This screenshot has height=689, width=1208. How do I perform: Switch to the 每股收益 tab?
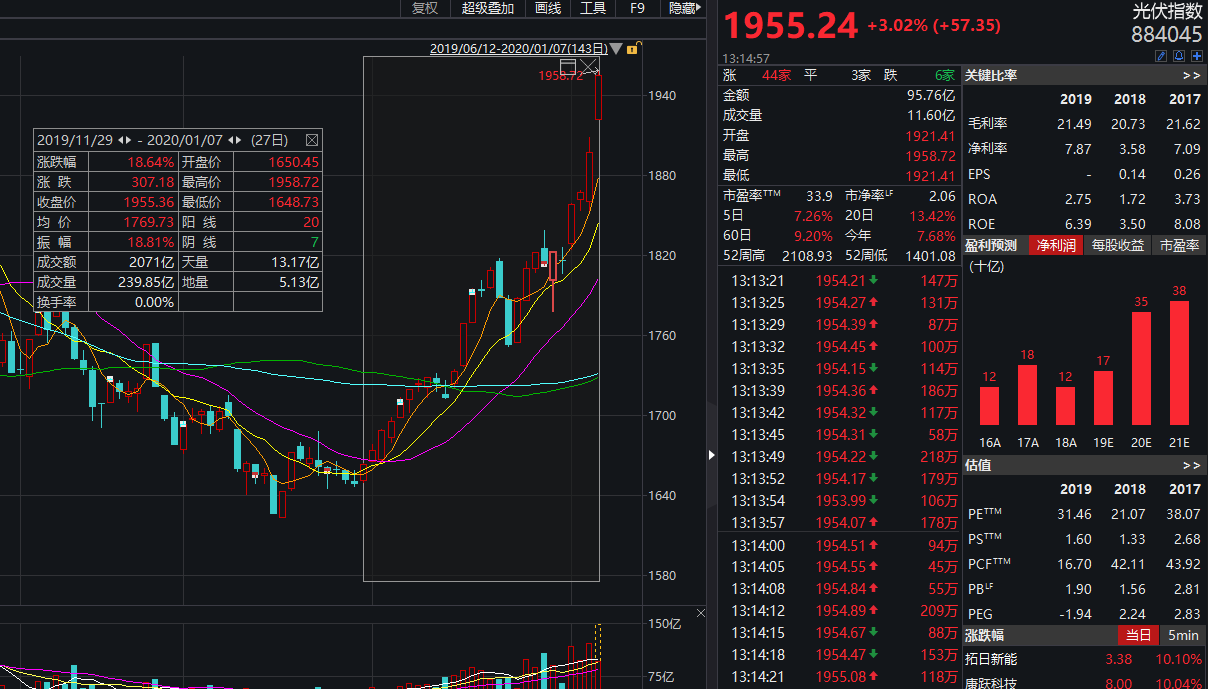(1117, 245)
